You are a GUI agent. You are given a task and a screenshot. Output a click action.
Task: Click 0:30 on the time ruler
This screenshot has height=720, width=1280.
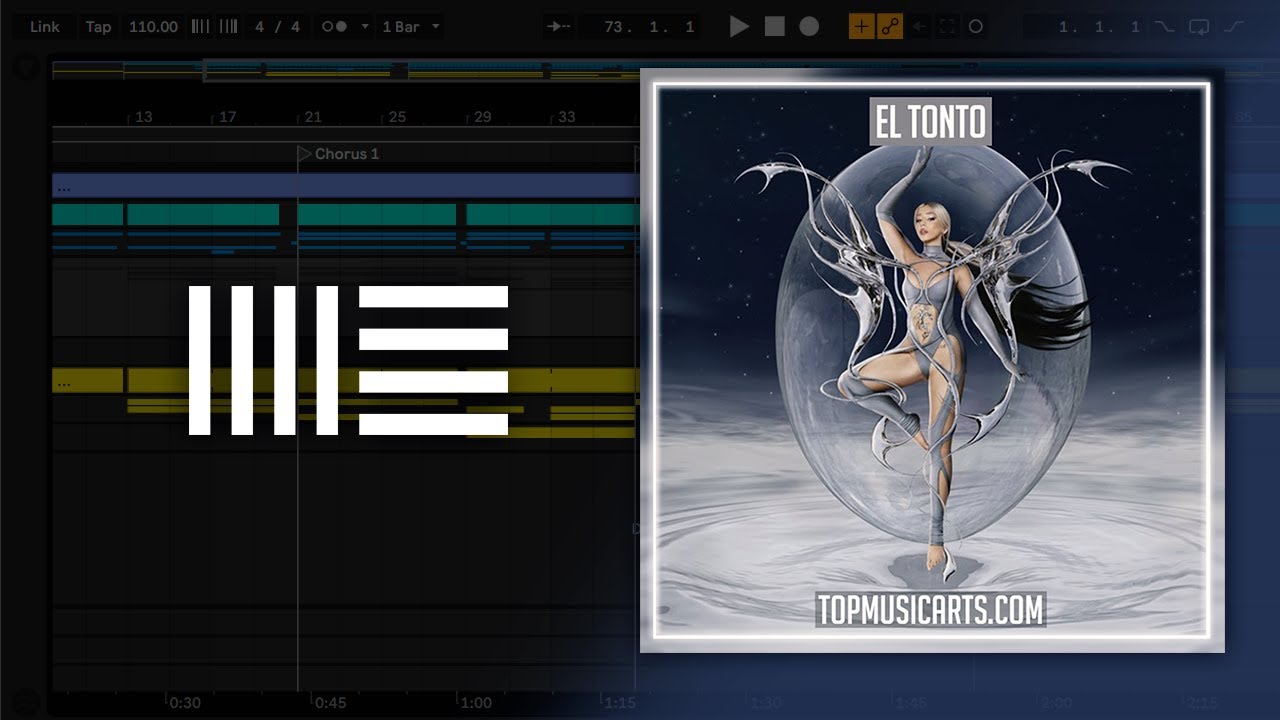(x=184, y=702)
